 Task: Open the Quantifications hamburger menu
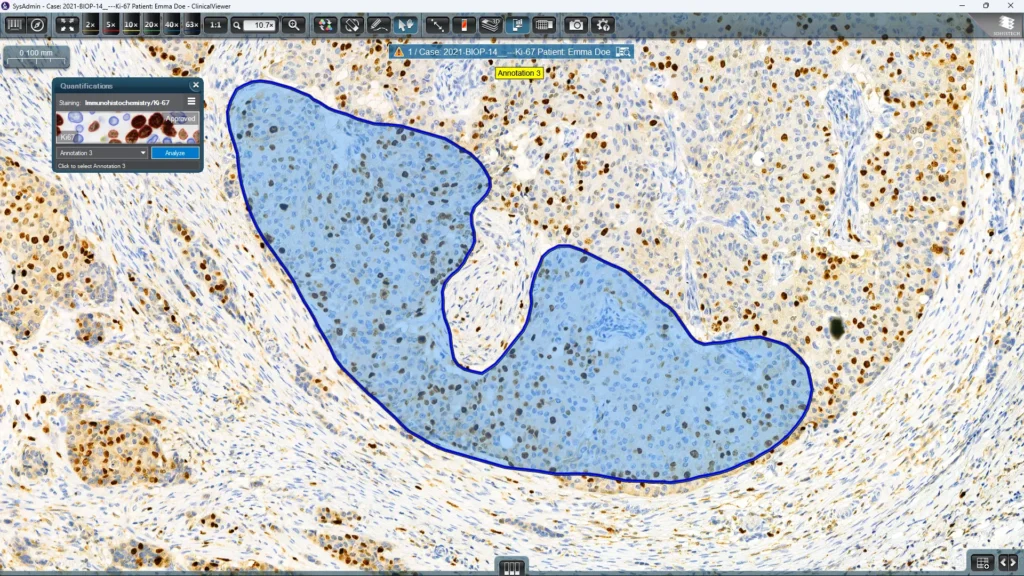click(191, 101)
